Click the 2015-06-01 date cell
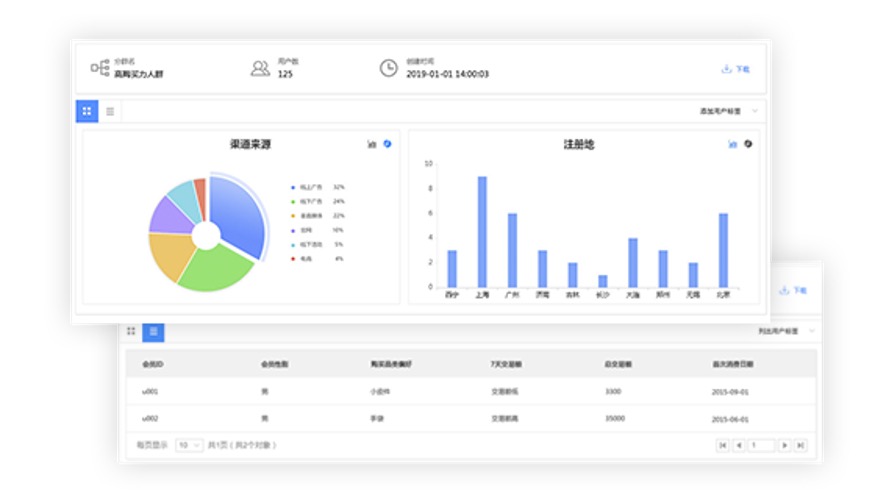 click(x=730, y=419)
